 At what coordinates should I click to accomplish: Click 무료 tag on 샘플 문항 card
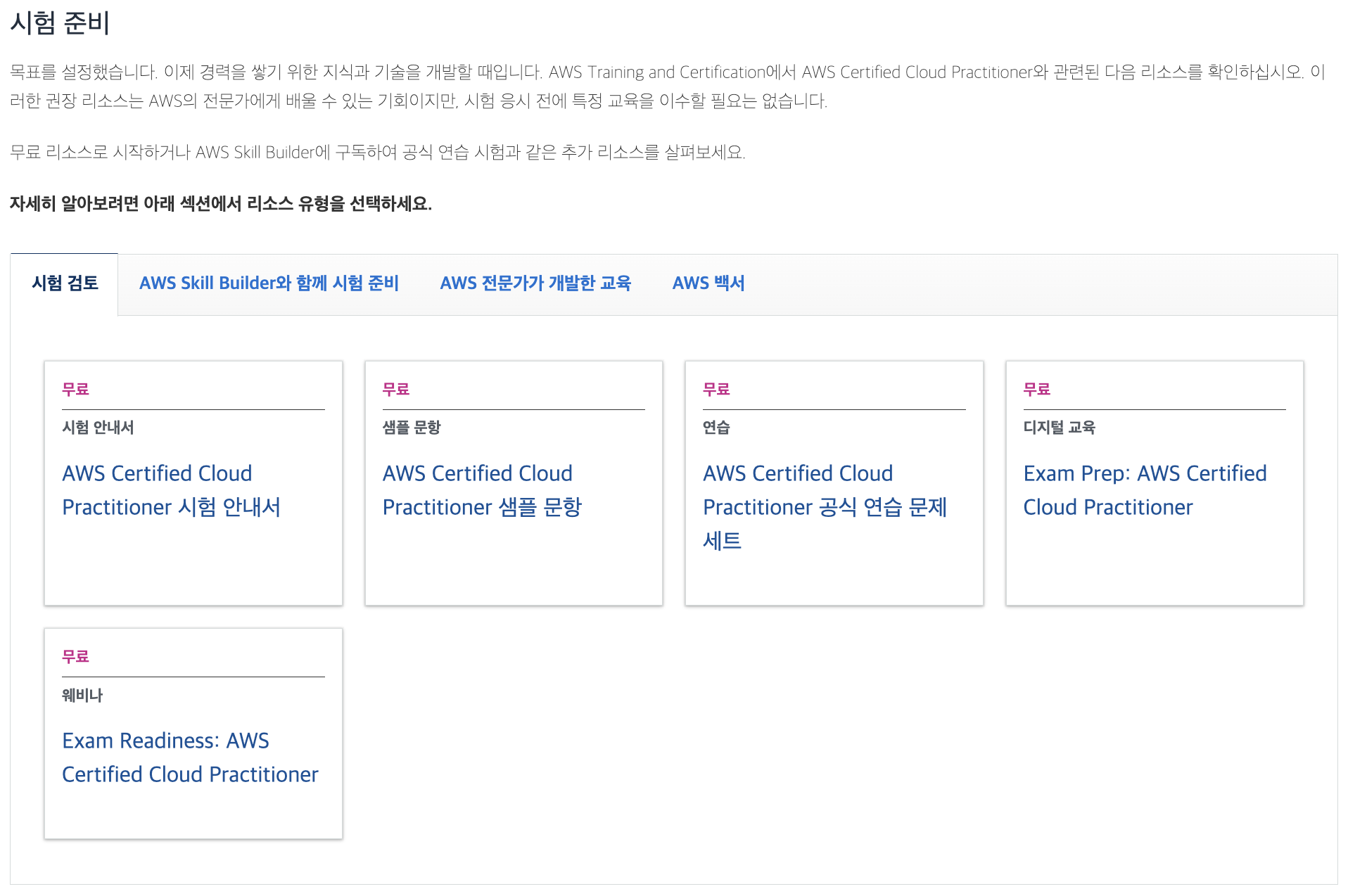(x=396, y=390)
